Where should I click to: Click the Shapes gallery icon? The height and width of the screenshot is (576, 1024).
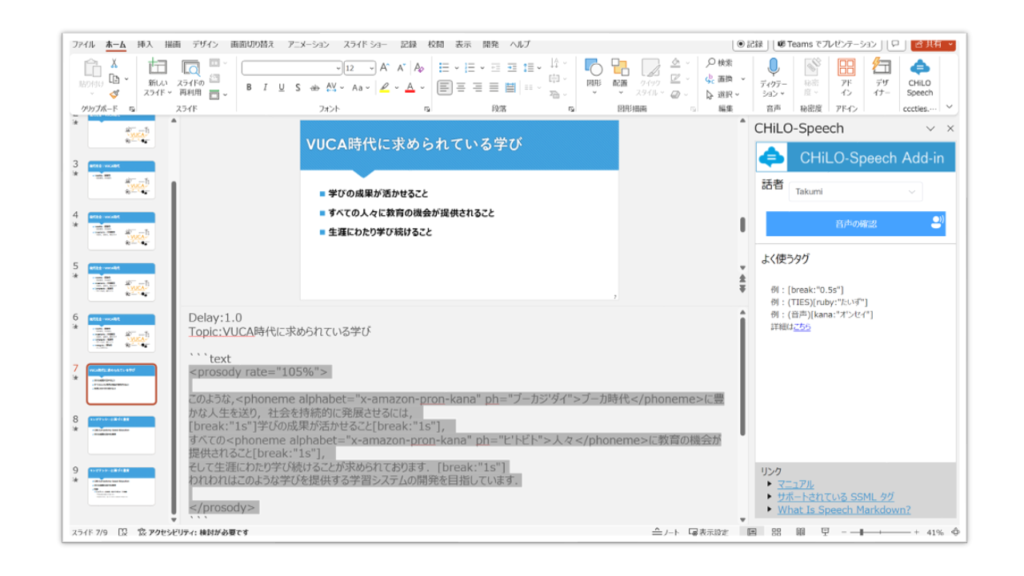(x=593, y=67)
